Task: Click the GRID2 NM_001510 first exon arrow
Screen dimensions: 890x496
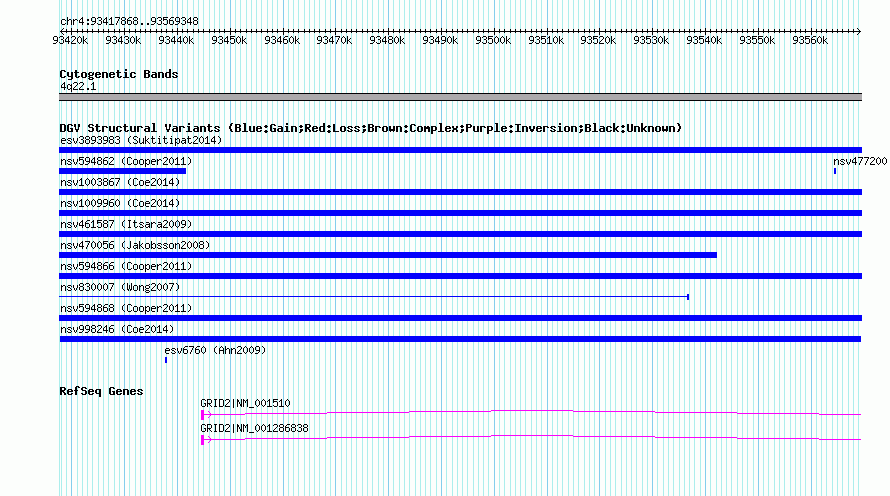Action: click(x=206, y=415)
